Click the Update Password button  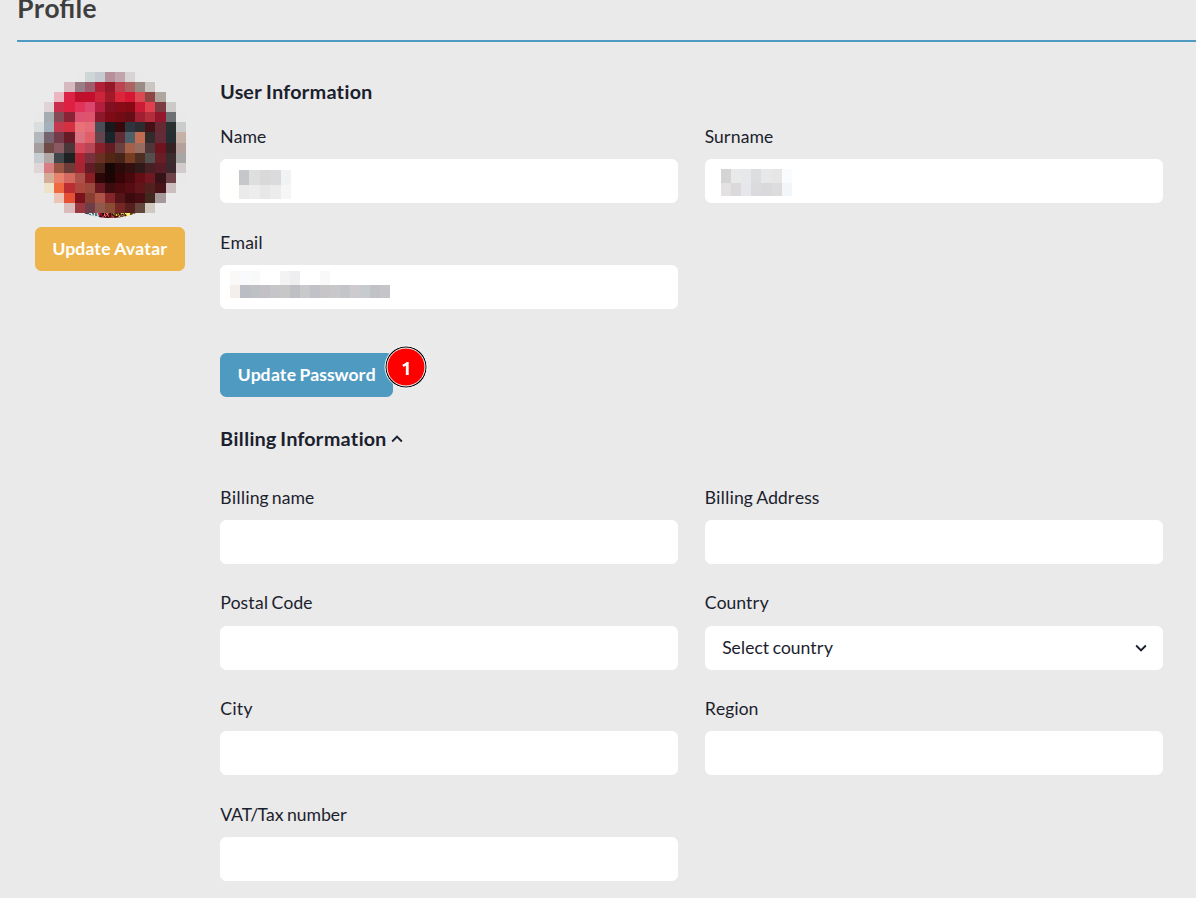click(307, 375)
